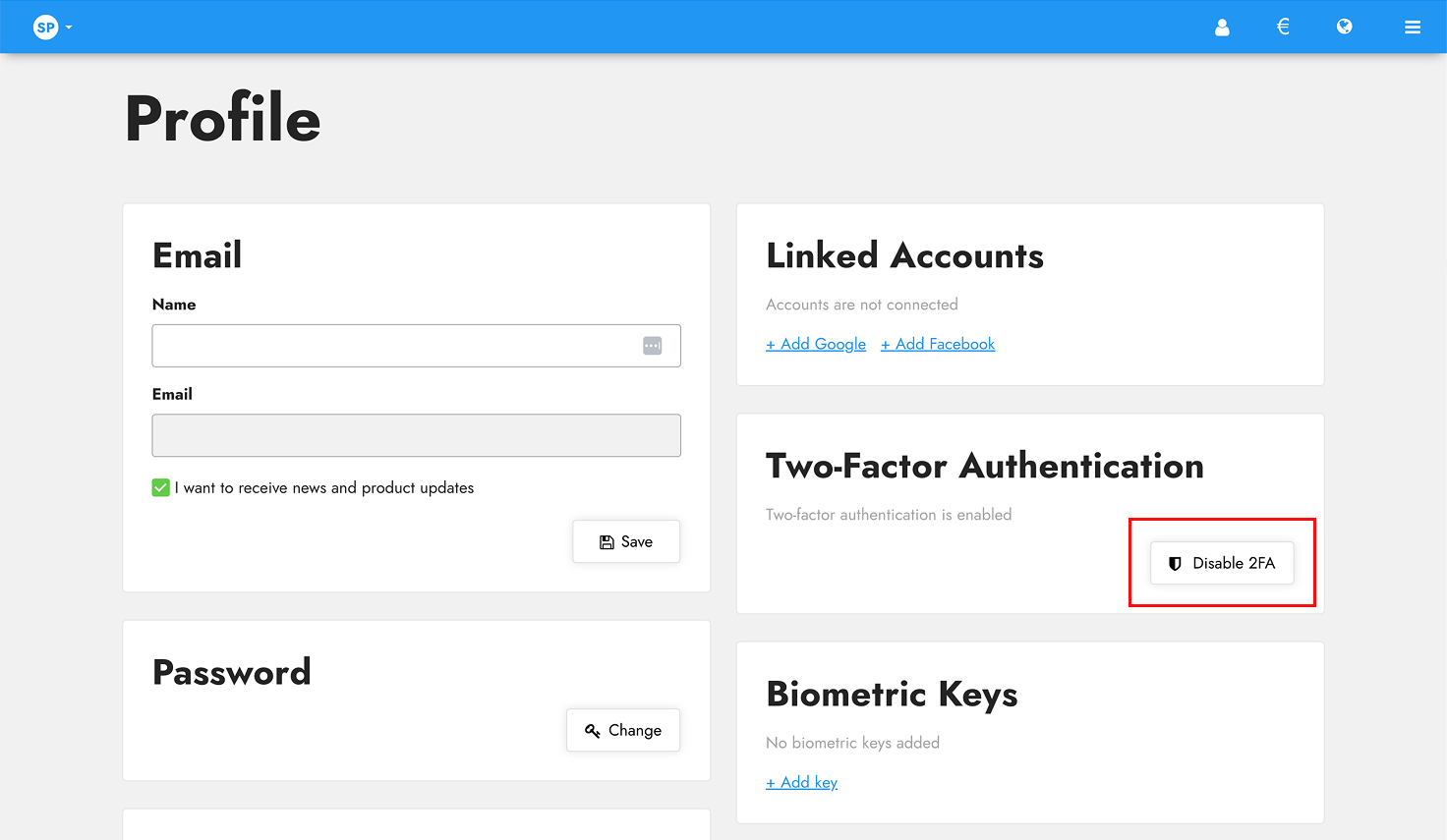
Task: Click the user profile icon in the navbar
Action: coord(1222,28)
